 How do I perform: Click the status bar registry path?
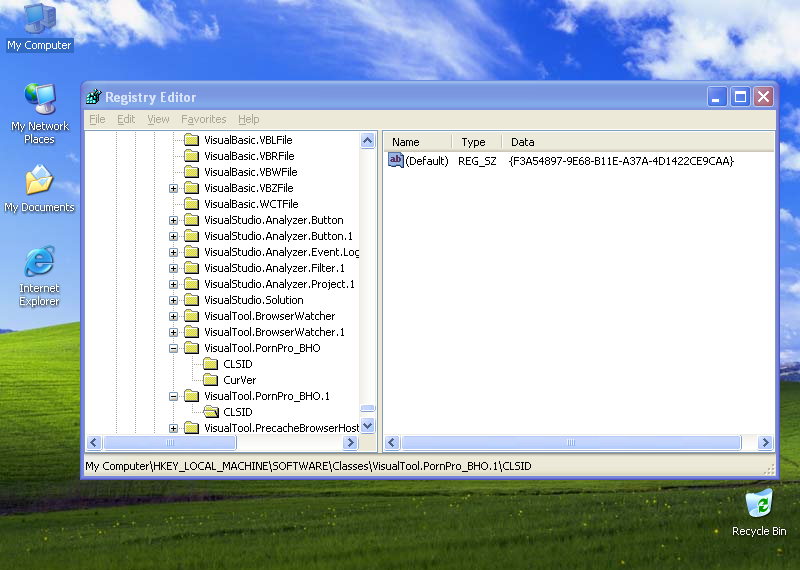point(308,466)
